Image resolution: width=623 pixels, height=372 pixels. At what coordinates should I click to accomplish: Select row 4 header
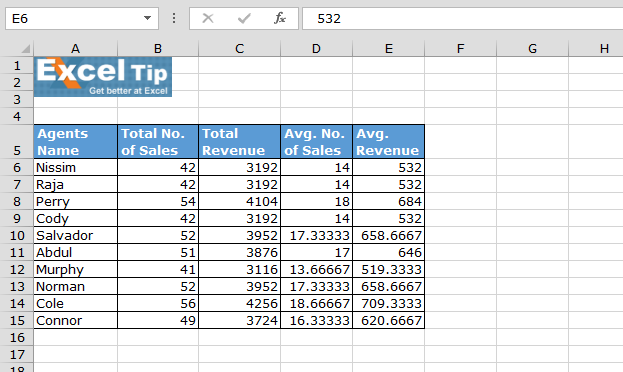(17, 116)
